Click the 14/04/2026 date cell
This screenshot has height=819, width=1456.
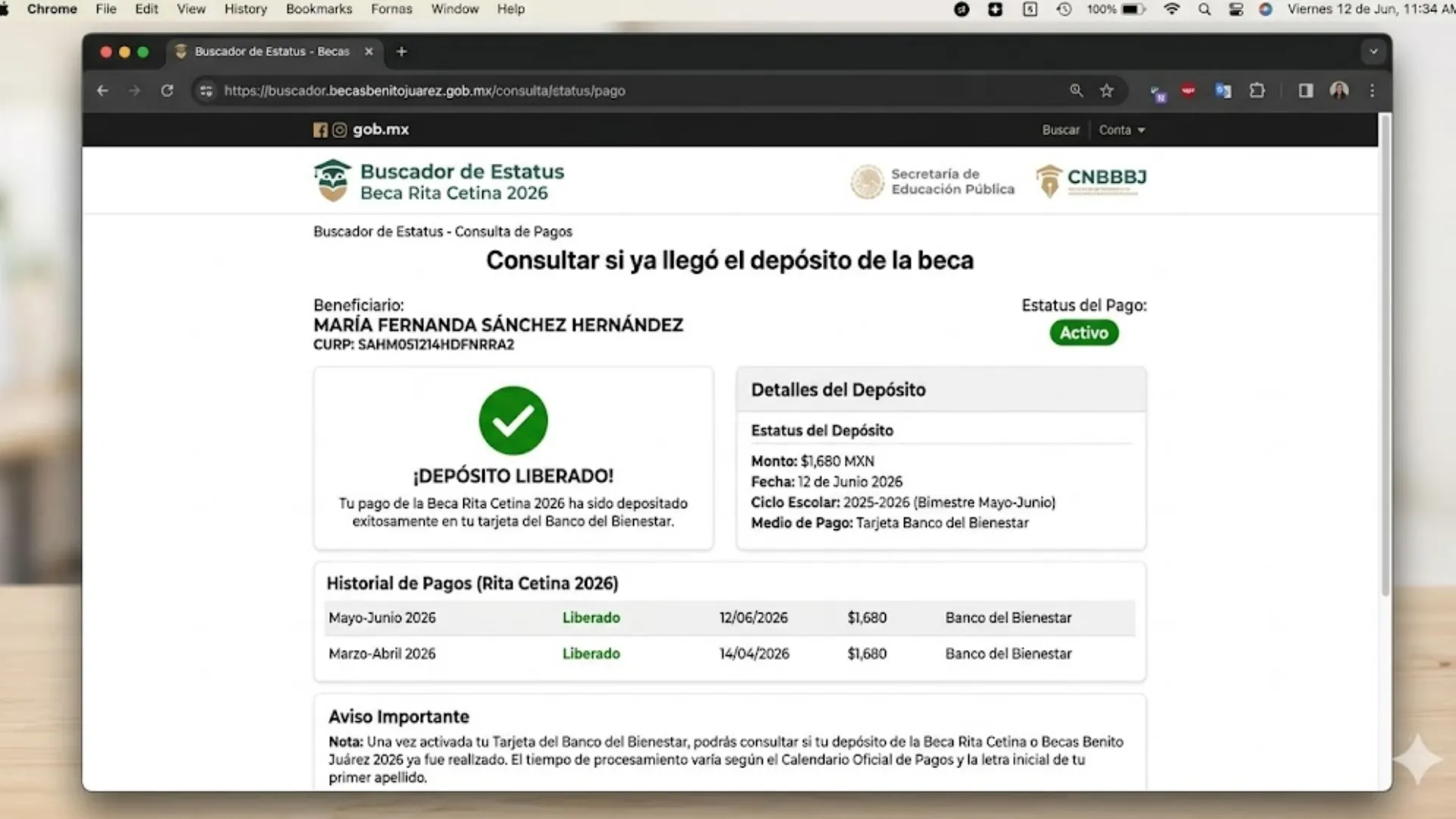[755, 654]
